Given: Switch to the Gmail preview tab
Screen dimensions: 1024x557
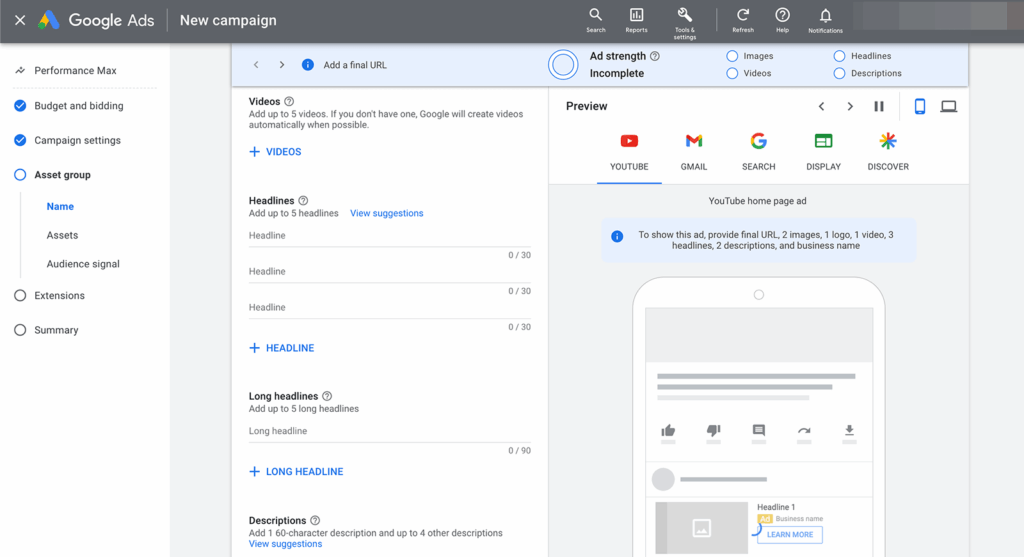Looking at the screenshot, I should [x=694, y=151].
